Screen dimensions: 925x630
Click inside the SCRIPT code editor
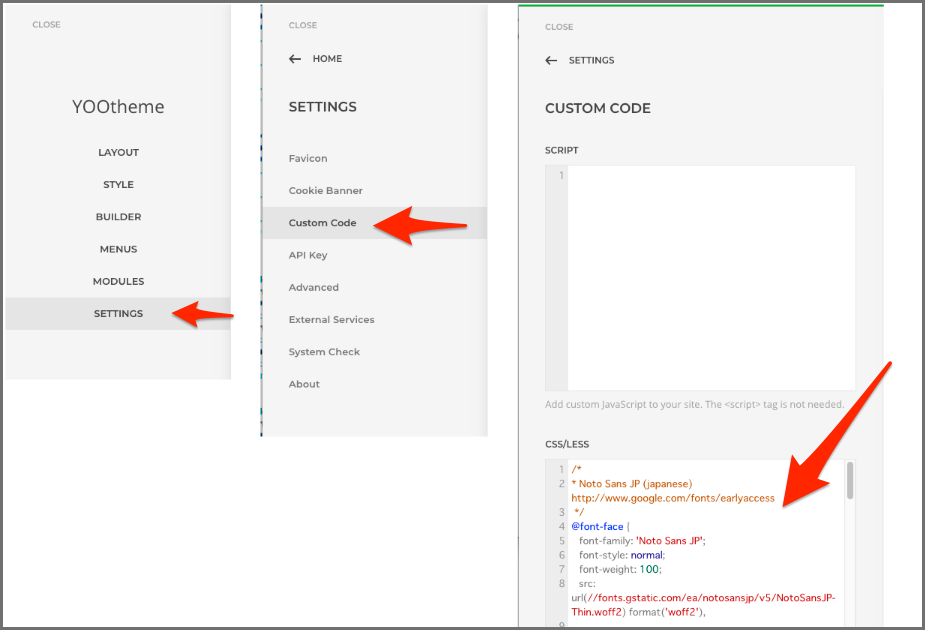coord(710,277)
